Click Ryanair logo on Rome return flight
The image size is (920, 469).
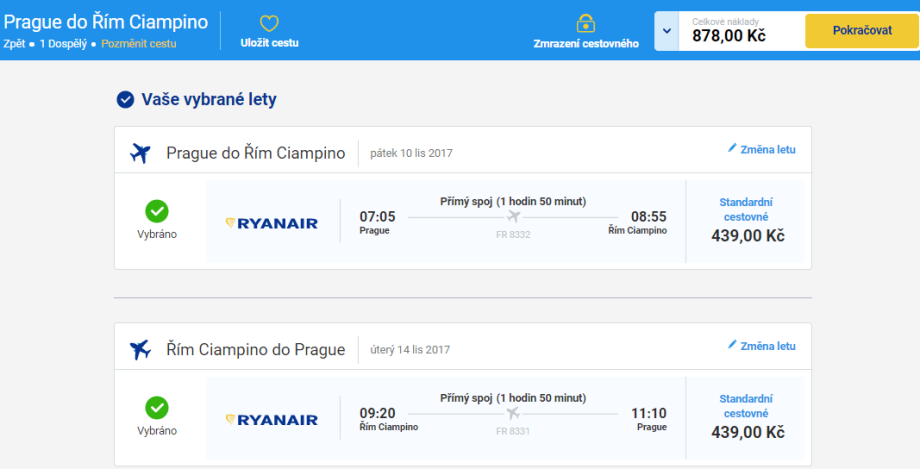tap(272, 420)
